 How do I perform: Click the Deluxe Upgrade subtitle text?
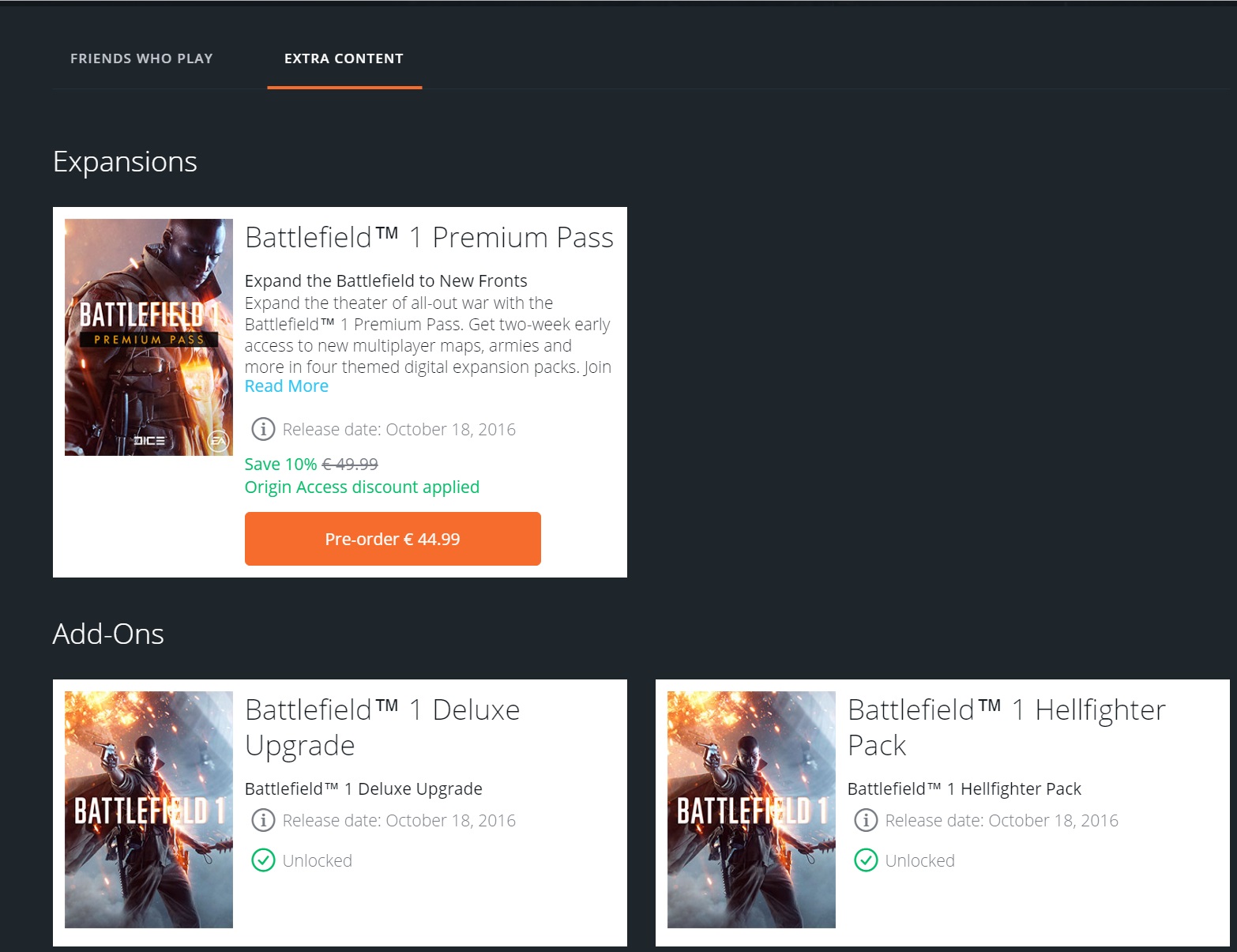[363, 788]
